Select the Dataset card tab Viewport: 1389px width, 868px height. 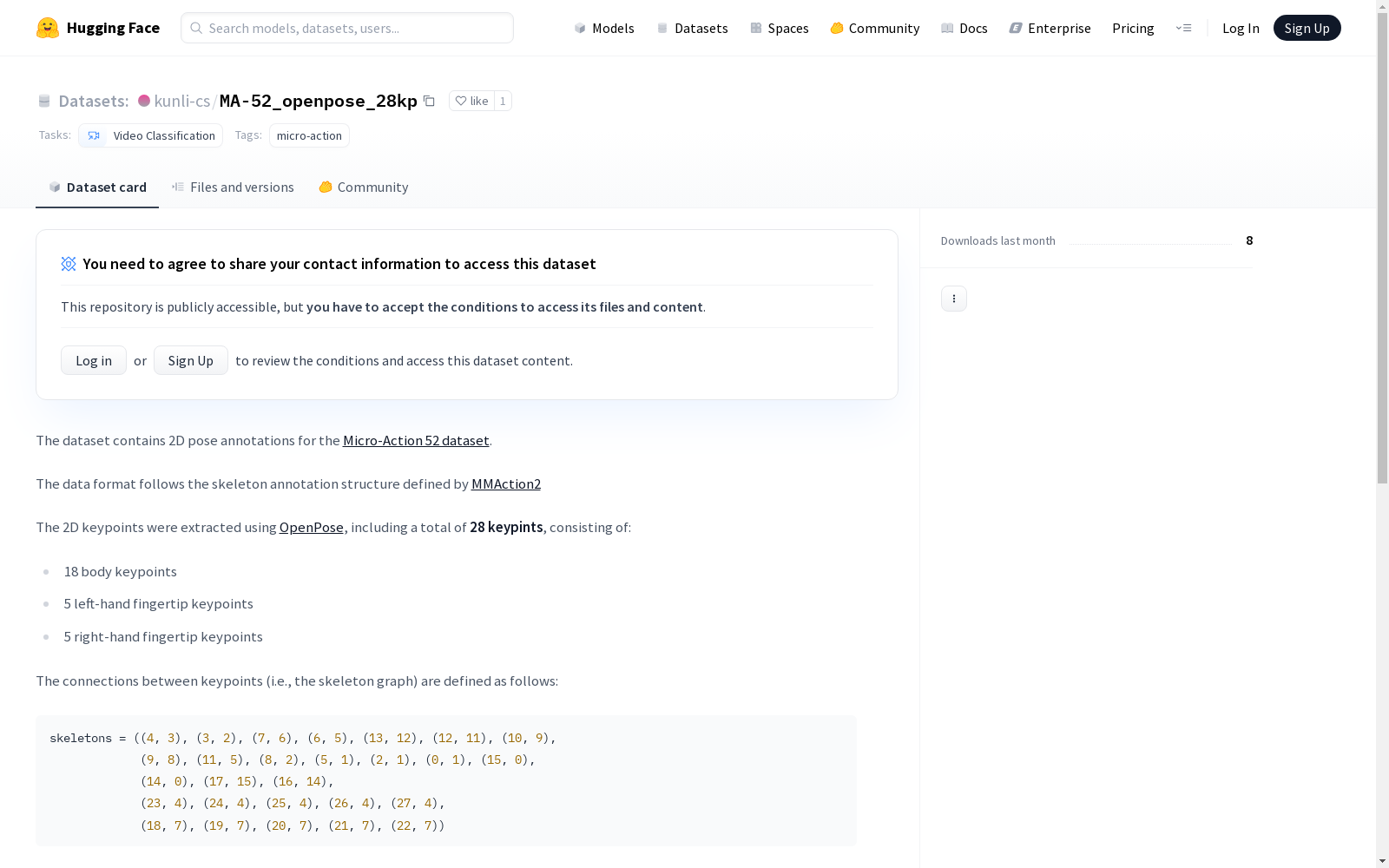click(x=97, y=187)
